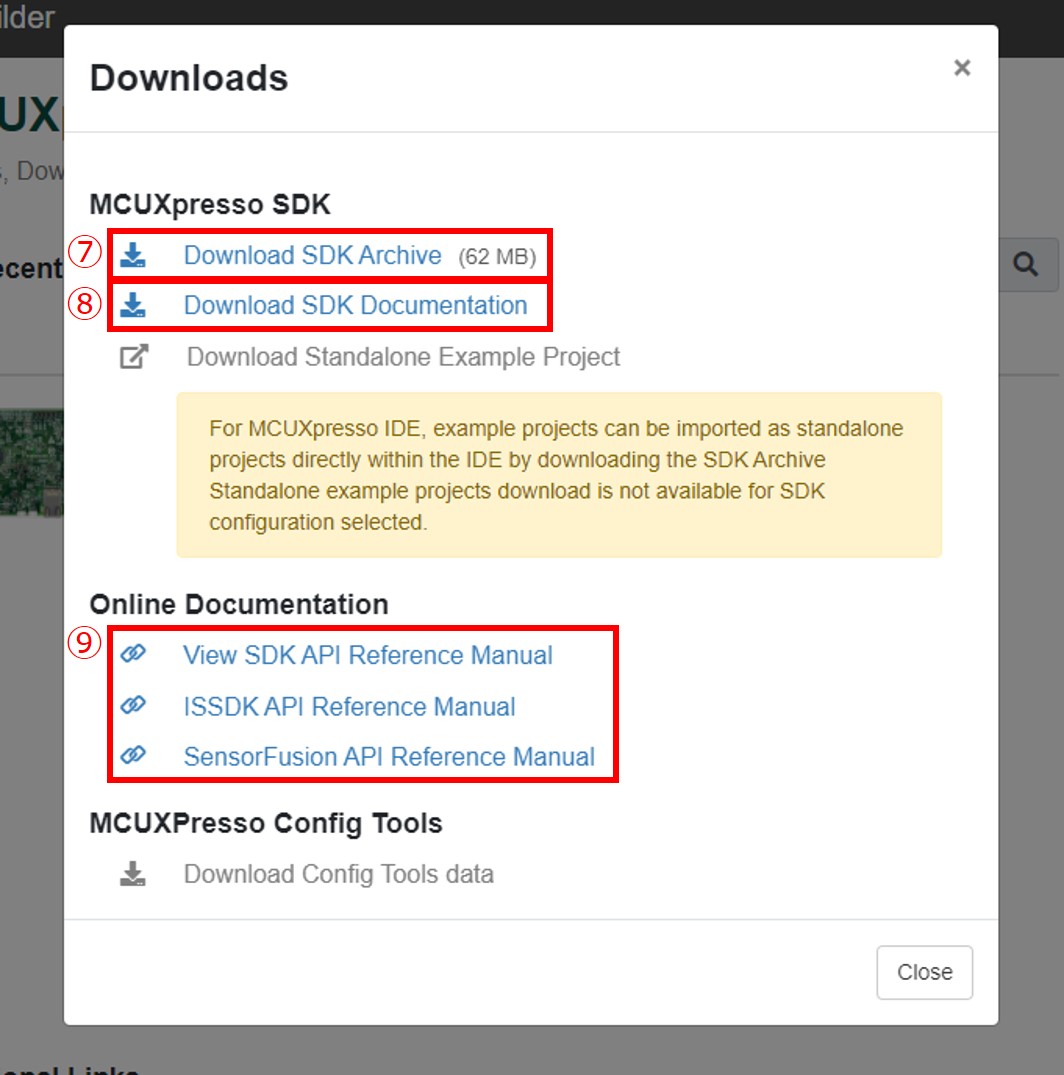1064x1075 pixels.
Task: Click the chain-link icon beside View SDK API Reference Manual
Action: pos(133,655)
